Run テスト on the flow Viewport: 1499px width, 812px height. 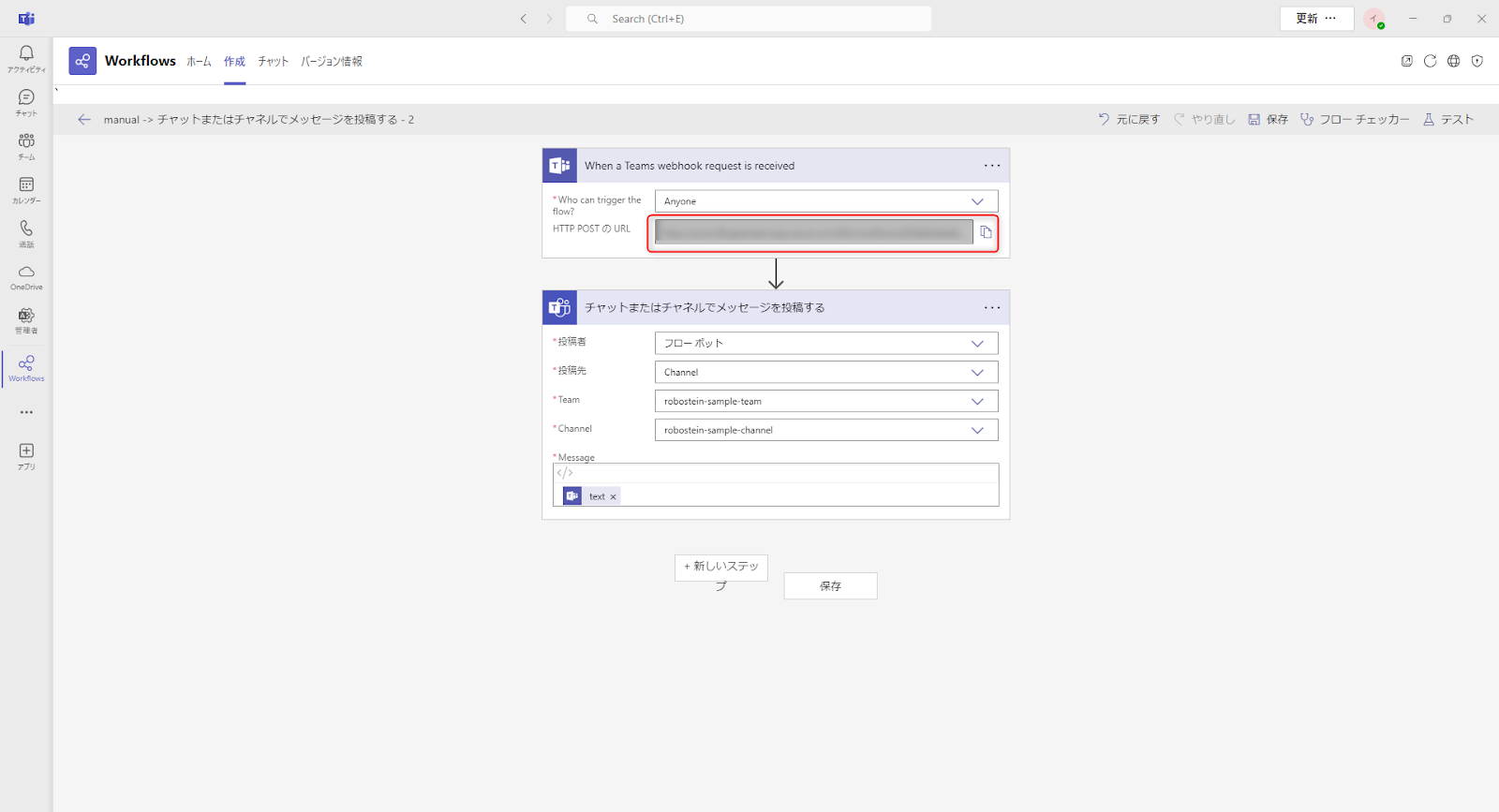[x=1448, y=119]
